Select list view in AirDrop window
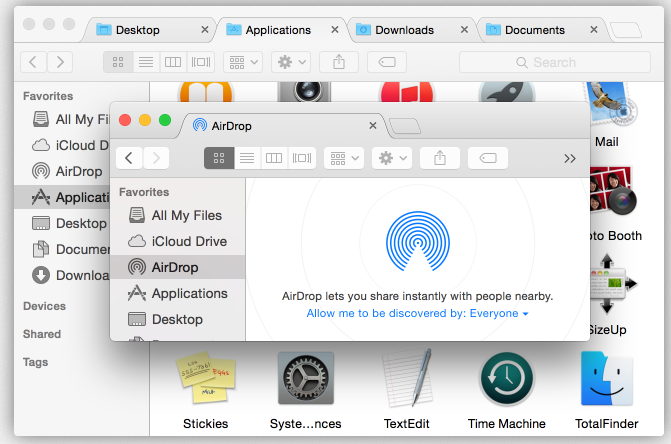This screenshot has height=444, width=671. tap(247, 158)
